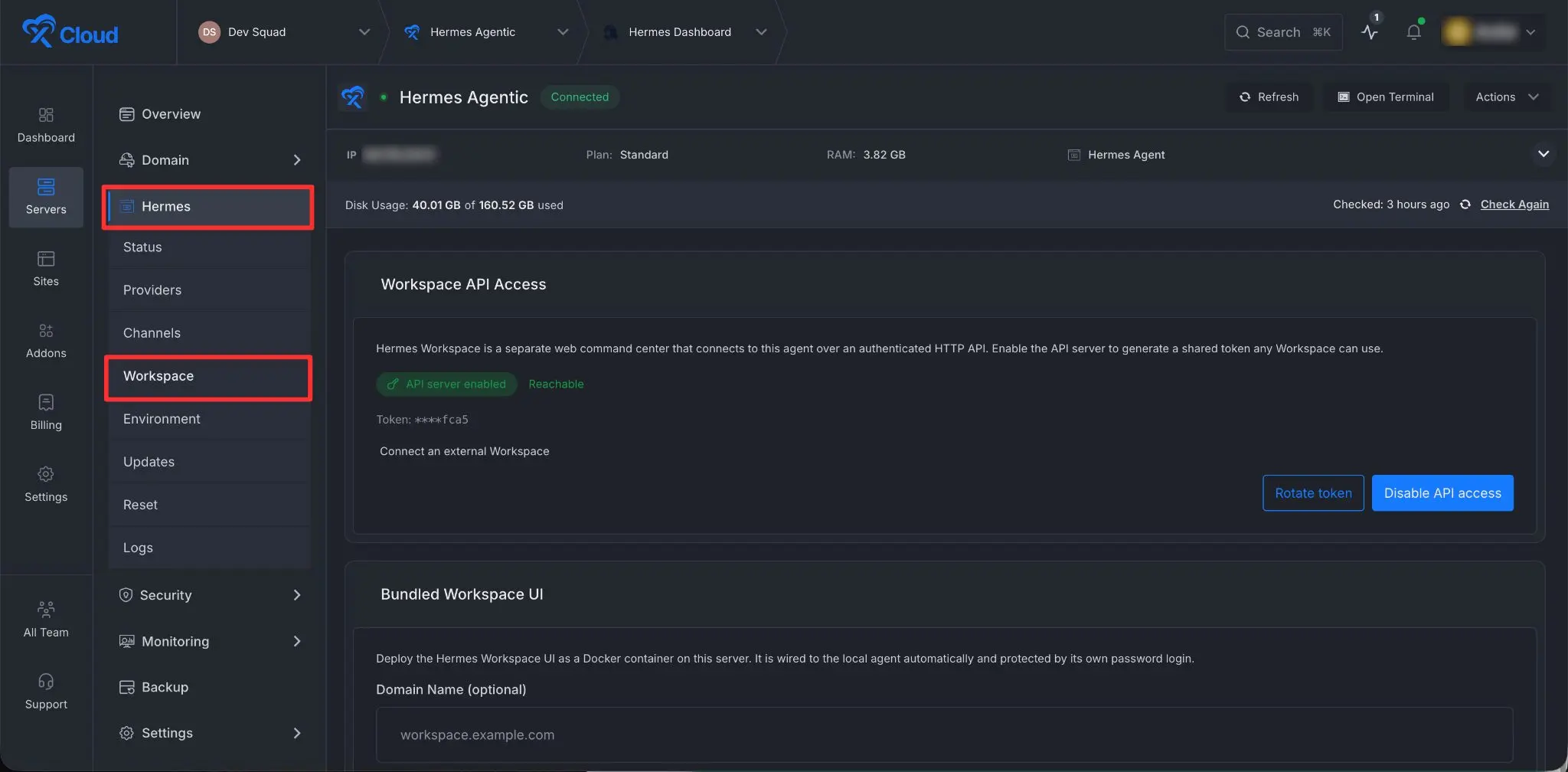This screenshot has height=772, width=1568.
Task: Open Dashboard in left rail
Action: point(46,126)
